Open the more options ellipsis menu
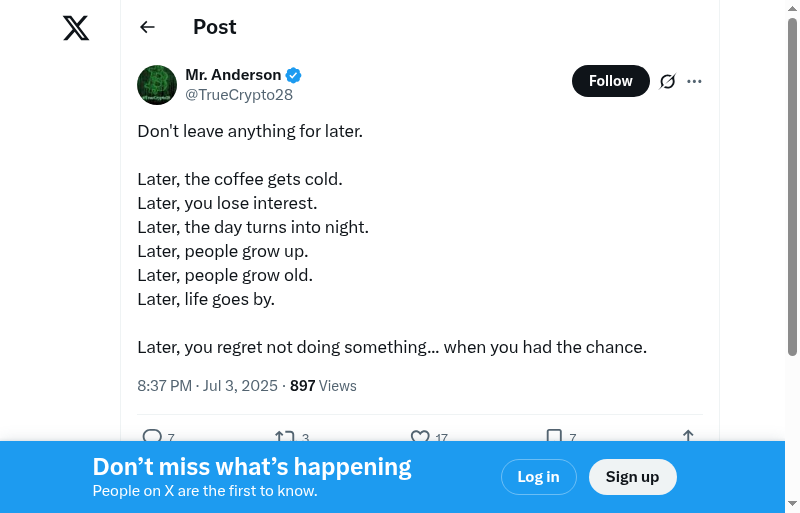The width and height of the screenshot is (800, 513). click(x=695, y=81)
